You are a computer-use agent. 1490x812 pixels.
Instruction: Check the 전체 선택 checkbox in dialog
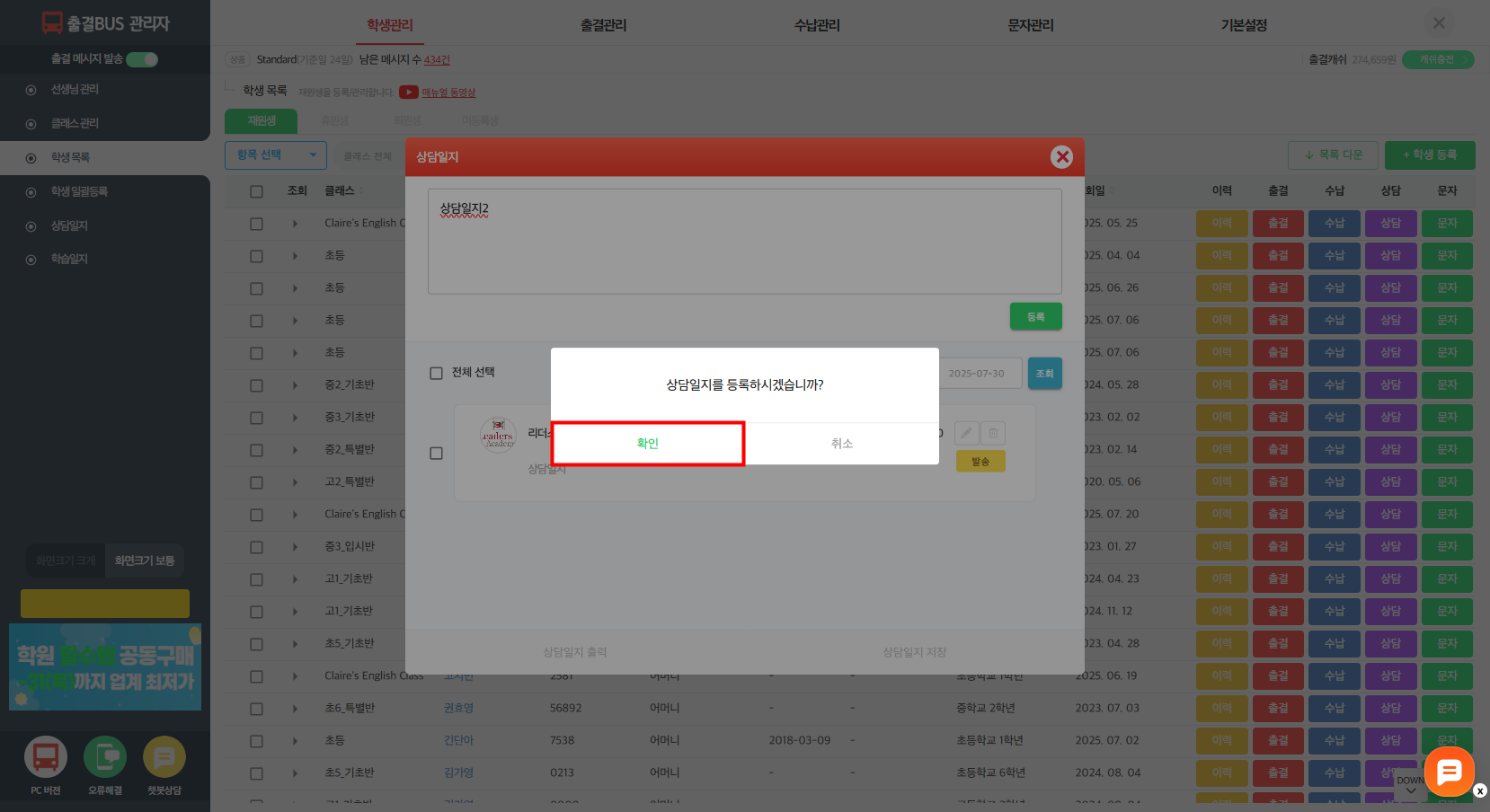point(437,373)
